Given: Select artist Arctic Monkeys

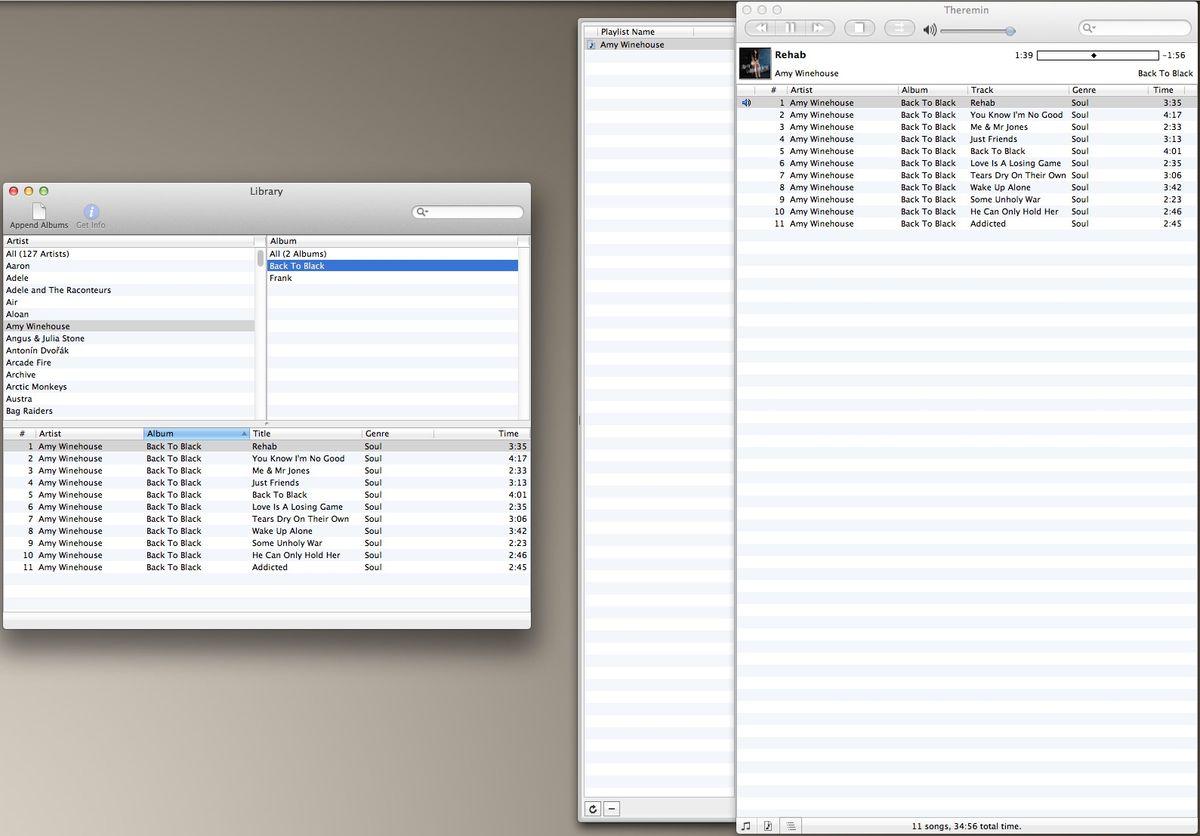Looking at the screenshot, I should 129,387.
